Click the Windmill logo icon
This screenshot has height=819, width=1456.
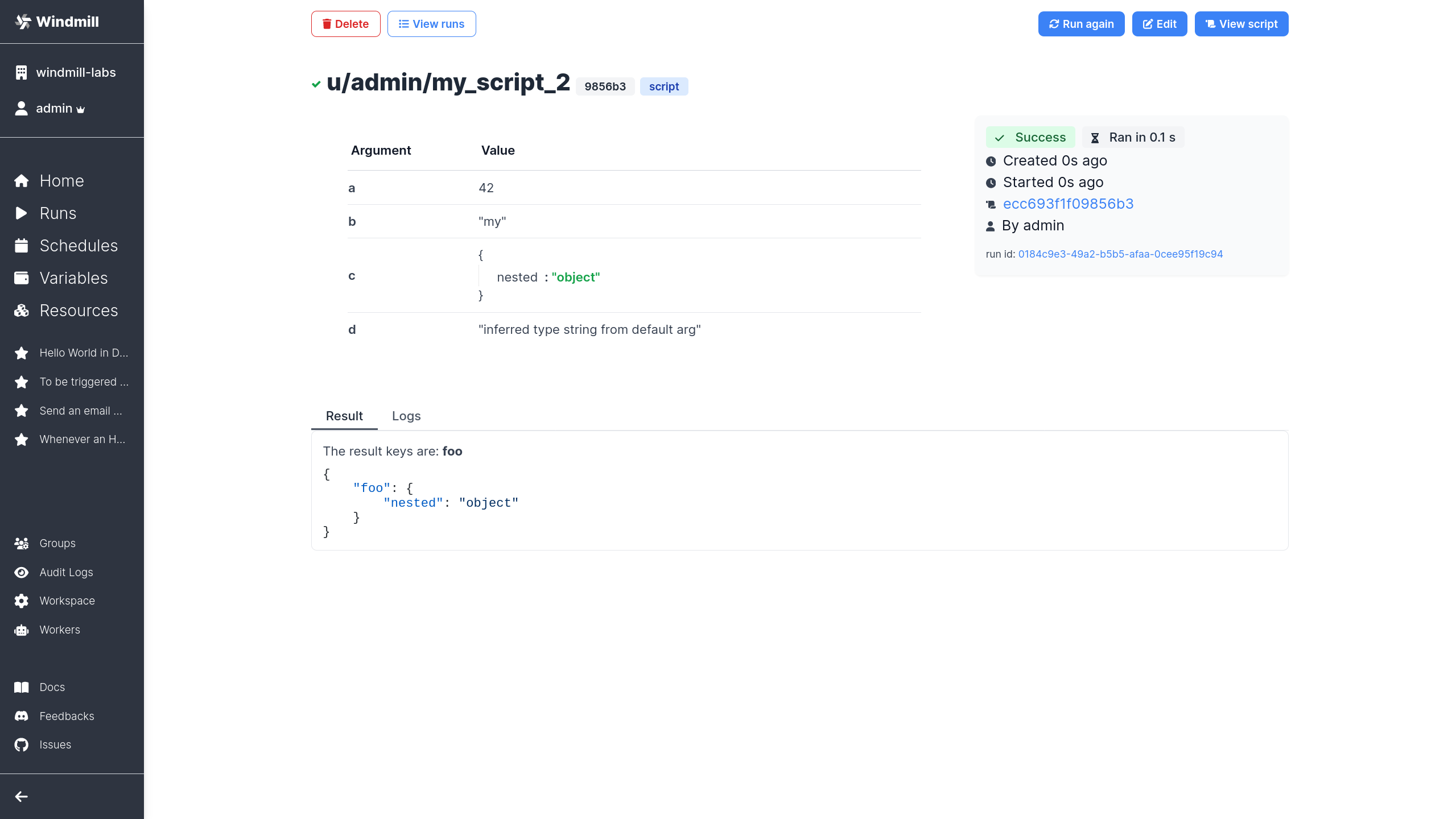coord(23,22)
